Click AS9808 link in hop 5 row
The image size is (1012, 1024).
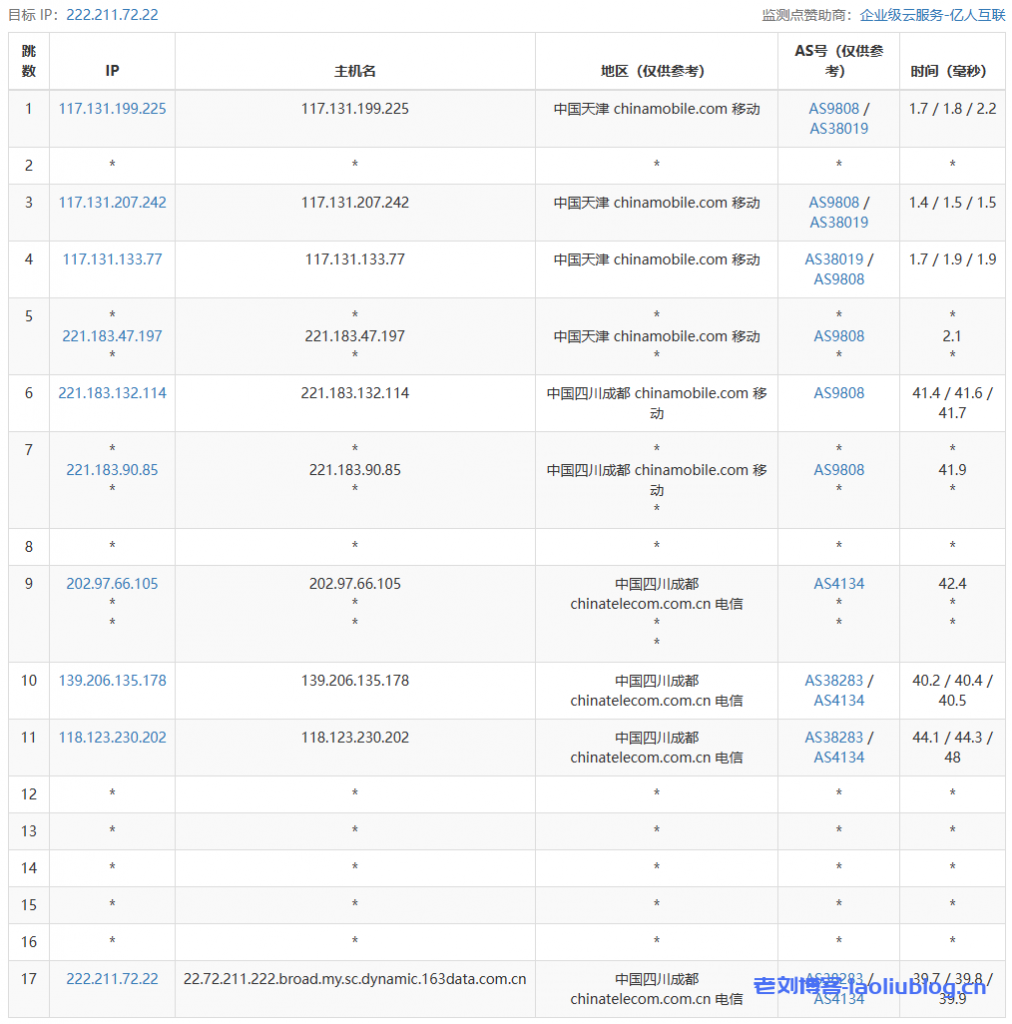click(838, 336)
